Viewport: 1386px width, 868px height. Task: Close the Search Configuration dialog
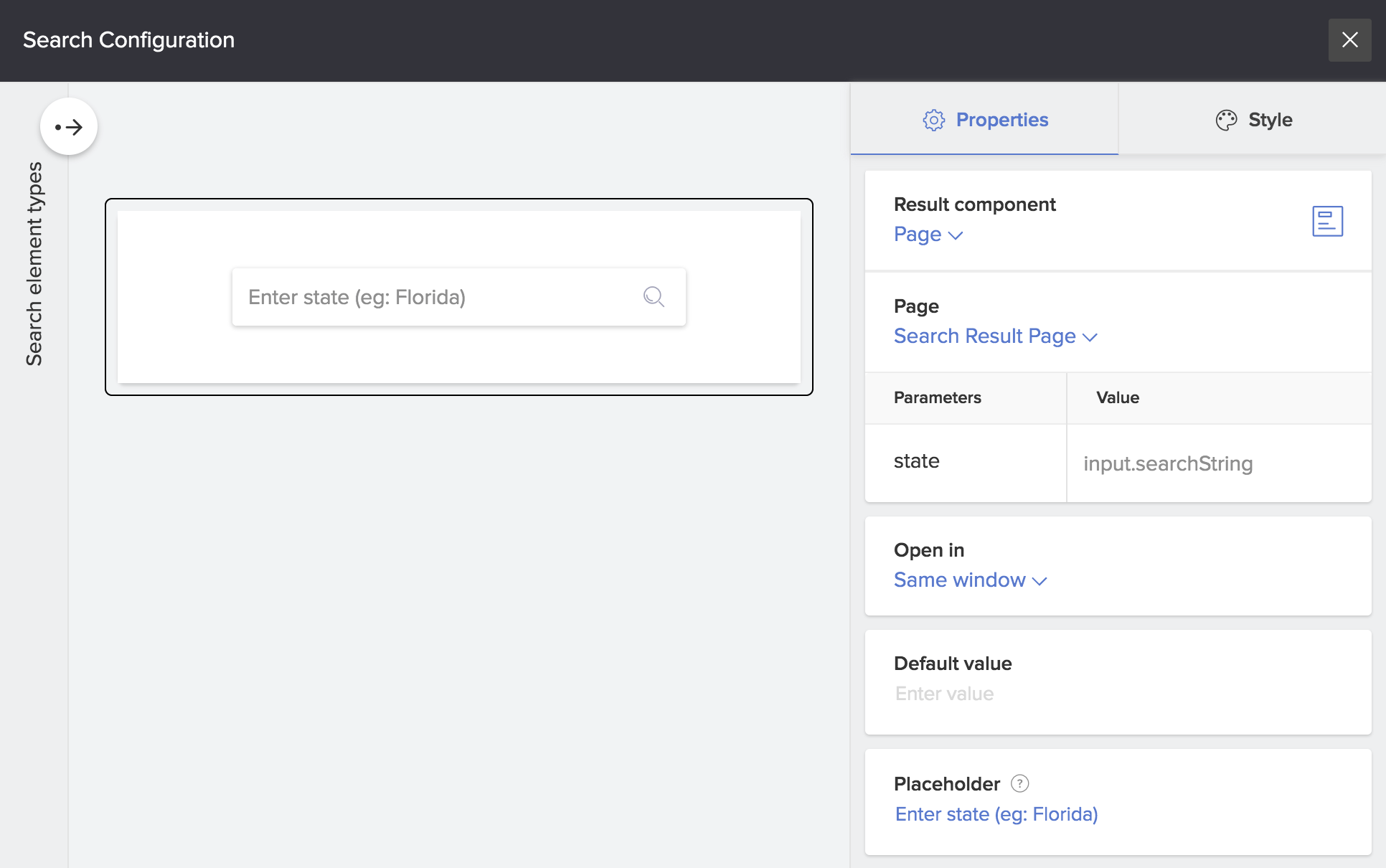coord(1349,40)
